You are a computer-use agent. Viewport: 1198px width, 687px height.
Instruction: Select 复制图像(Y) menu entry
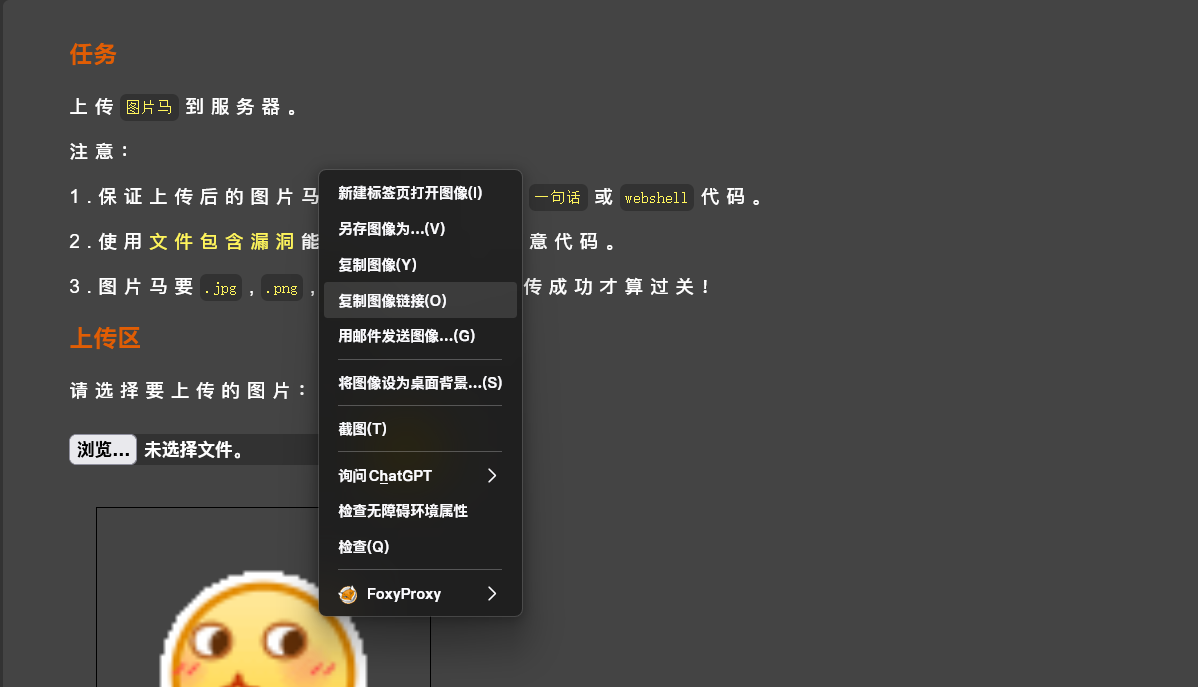pyautogui.click(x=420, y=265)
